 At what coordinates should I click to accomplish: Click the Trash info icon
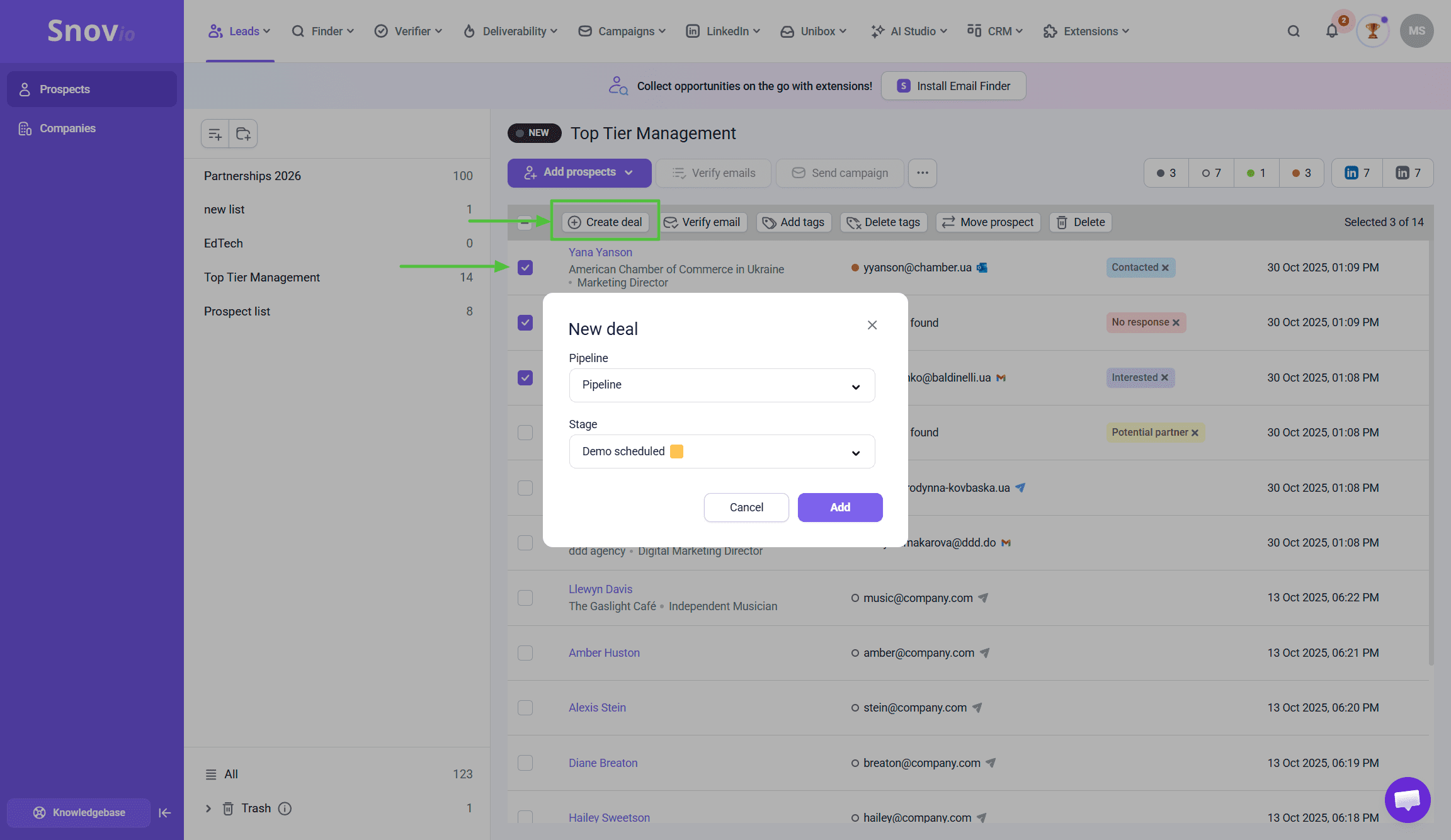(285, 809)
